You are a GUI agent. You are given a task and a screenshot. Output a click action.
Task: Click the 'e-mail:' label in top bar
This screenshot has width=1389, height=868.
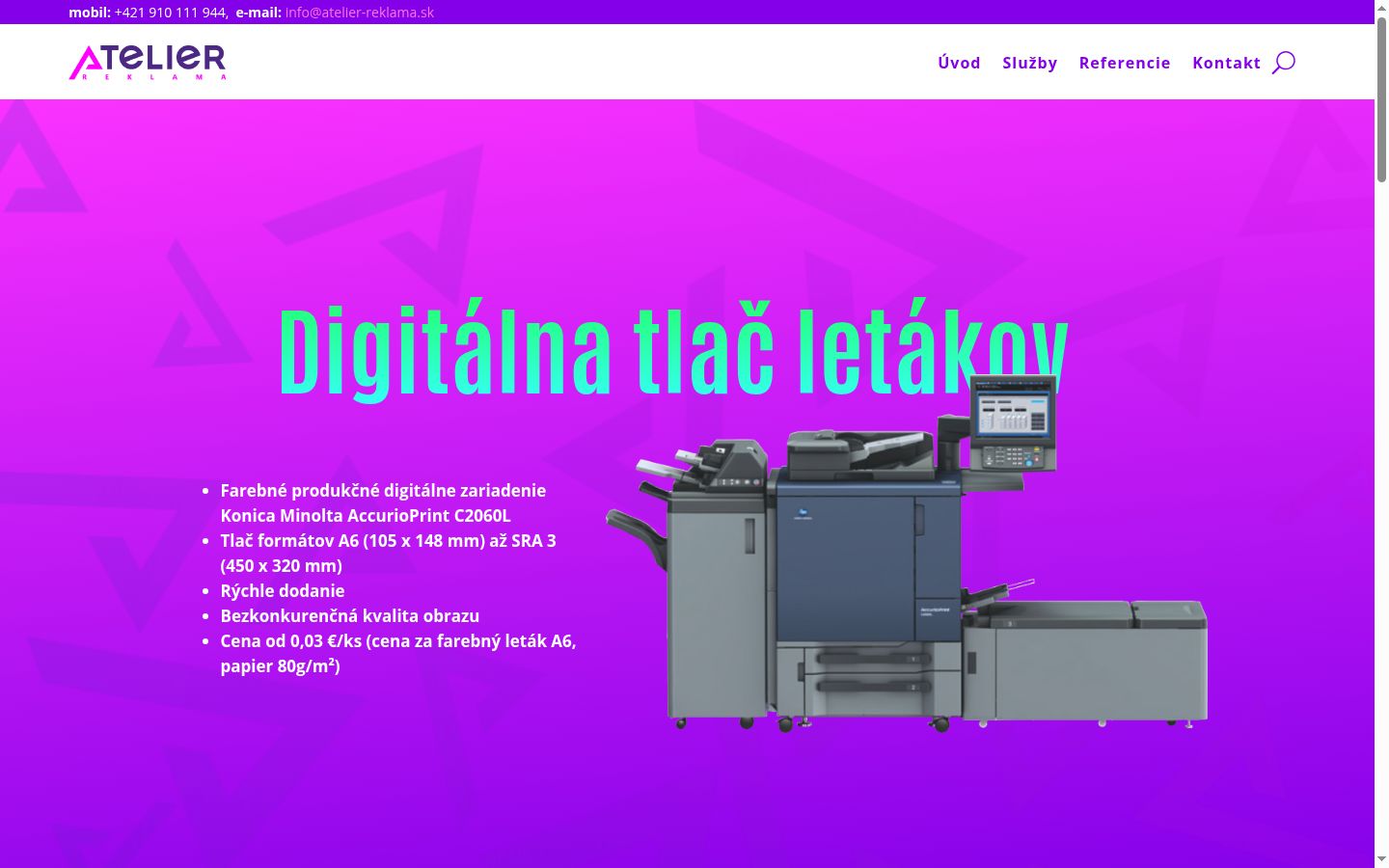tap(259, 13)
